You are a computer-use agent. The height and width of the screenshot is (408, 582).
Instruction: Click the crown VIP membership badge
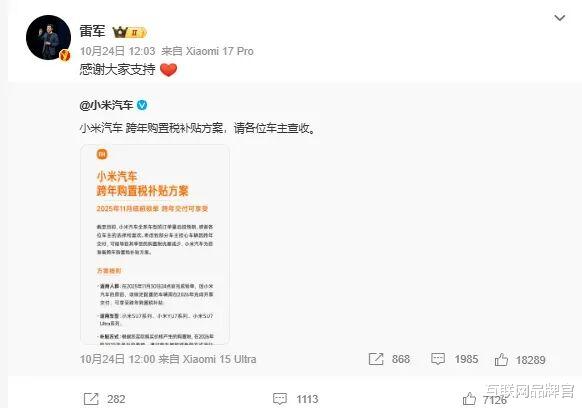coord(130,32)
